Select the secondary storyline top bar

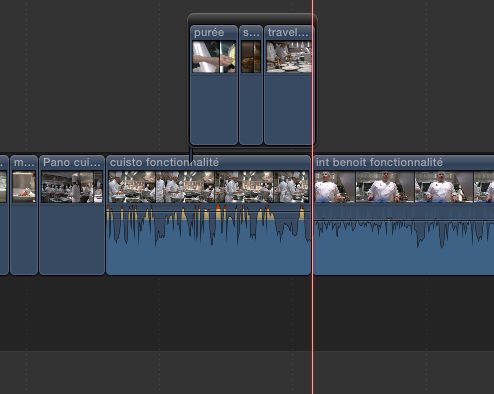point(252,19)
